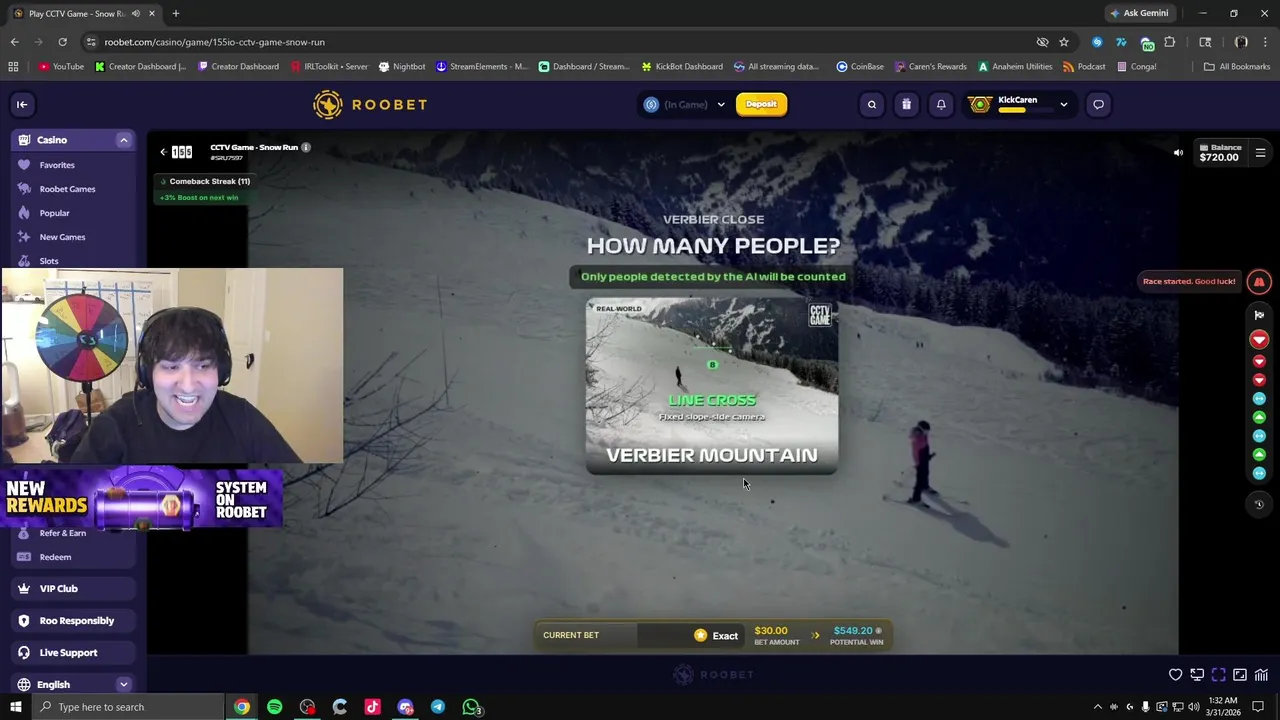Open TikTok from the taskbar
Image resolution: width=1280 pixels, height=720 pixels.
tap(373, 707)
